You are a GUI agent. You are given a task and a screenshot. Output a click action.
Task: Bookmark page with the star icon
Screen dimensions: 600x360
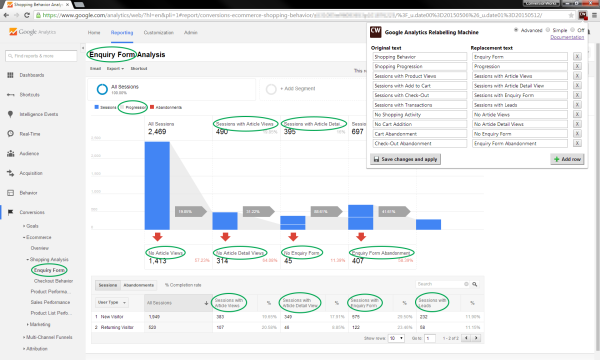pyautogui.click(x=571, y=15)
